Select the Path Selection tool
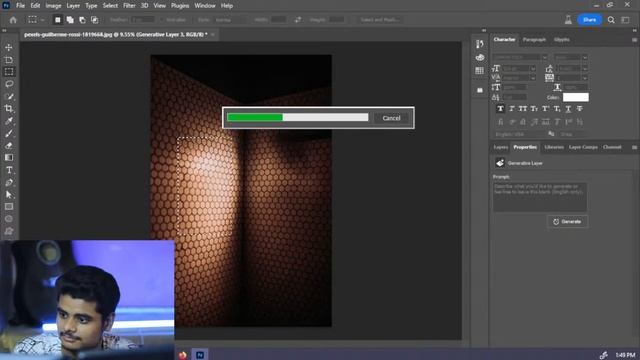The height and width of the screenshot is (360, 640). point(9,194)
